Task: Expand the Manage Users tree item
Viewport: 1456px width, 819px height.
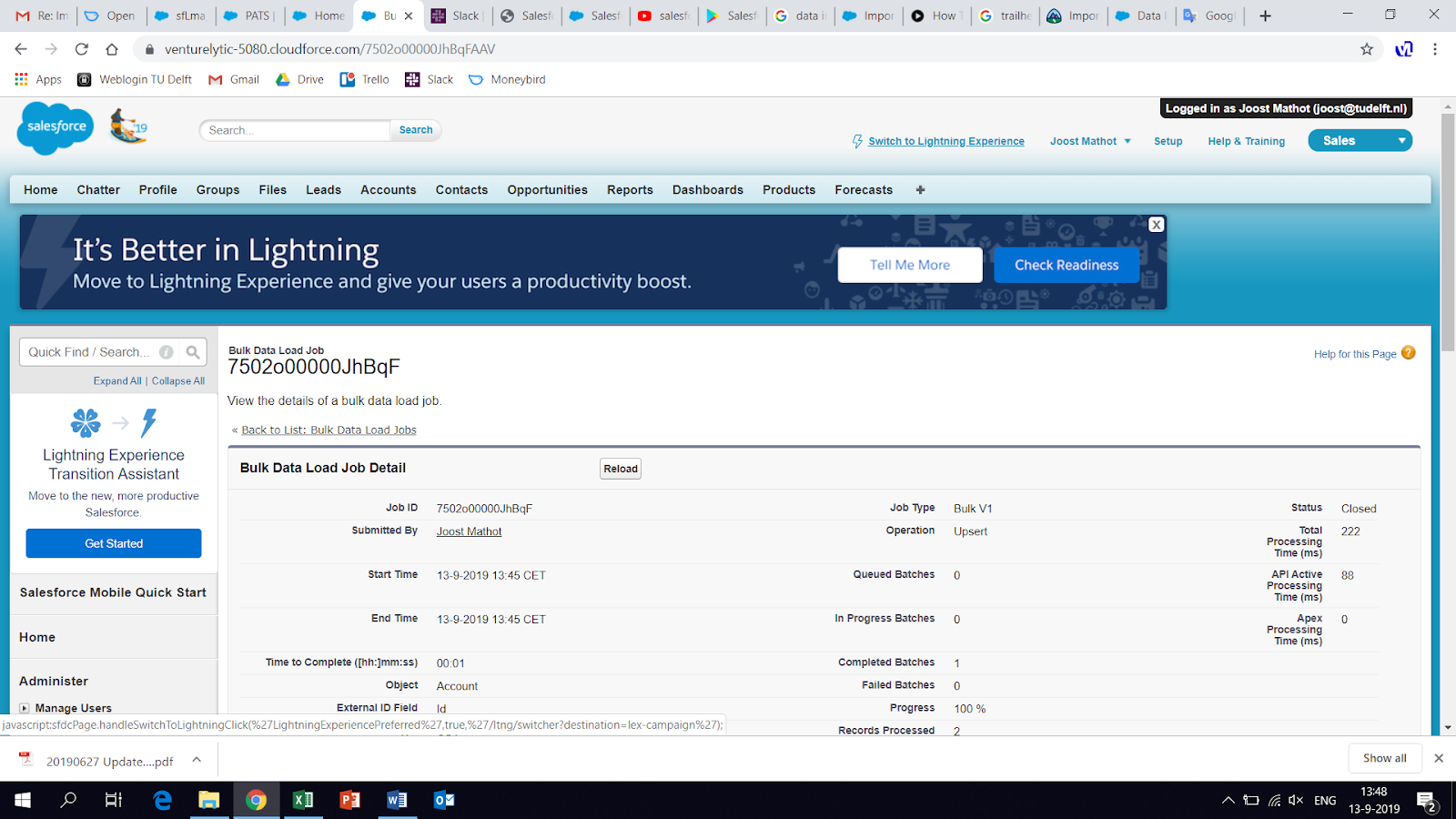Action: pos(25,708)
